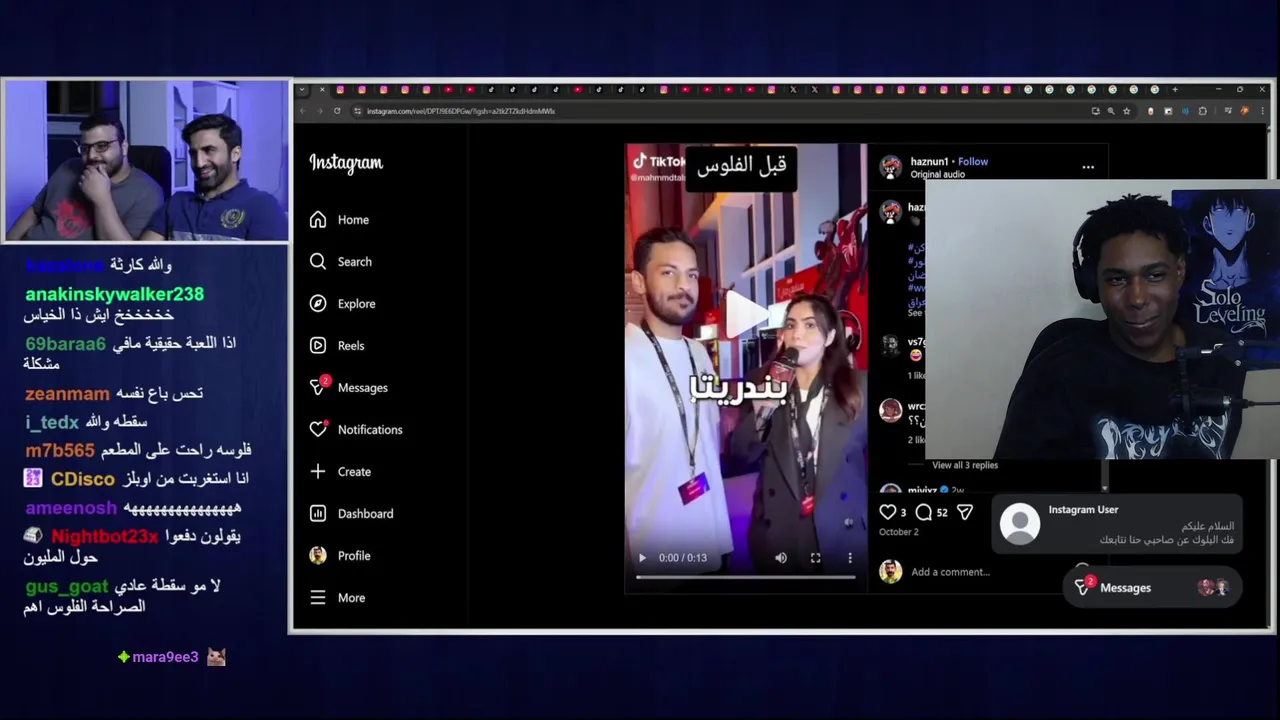Click chat username CDisco
Viewport: 1280px width, 720px height.
pos(83,479)
